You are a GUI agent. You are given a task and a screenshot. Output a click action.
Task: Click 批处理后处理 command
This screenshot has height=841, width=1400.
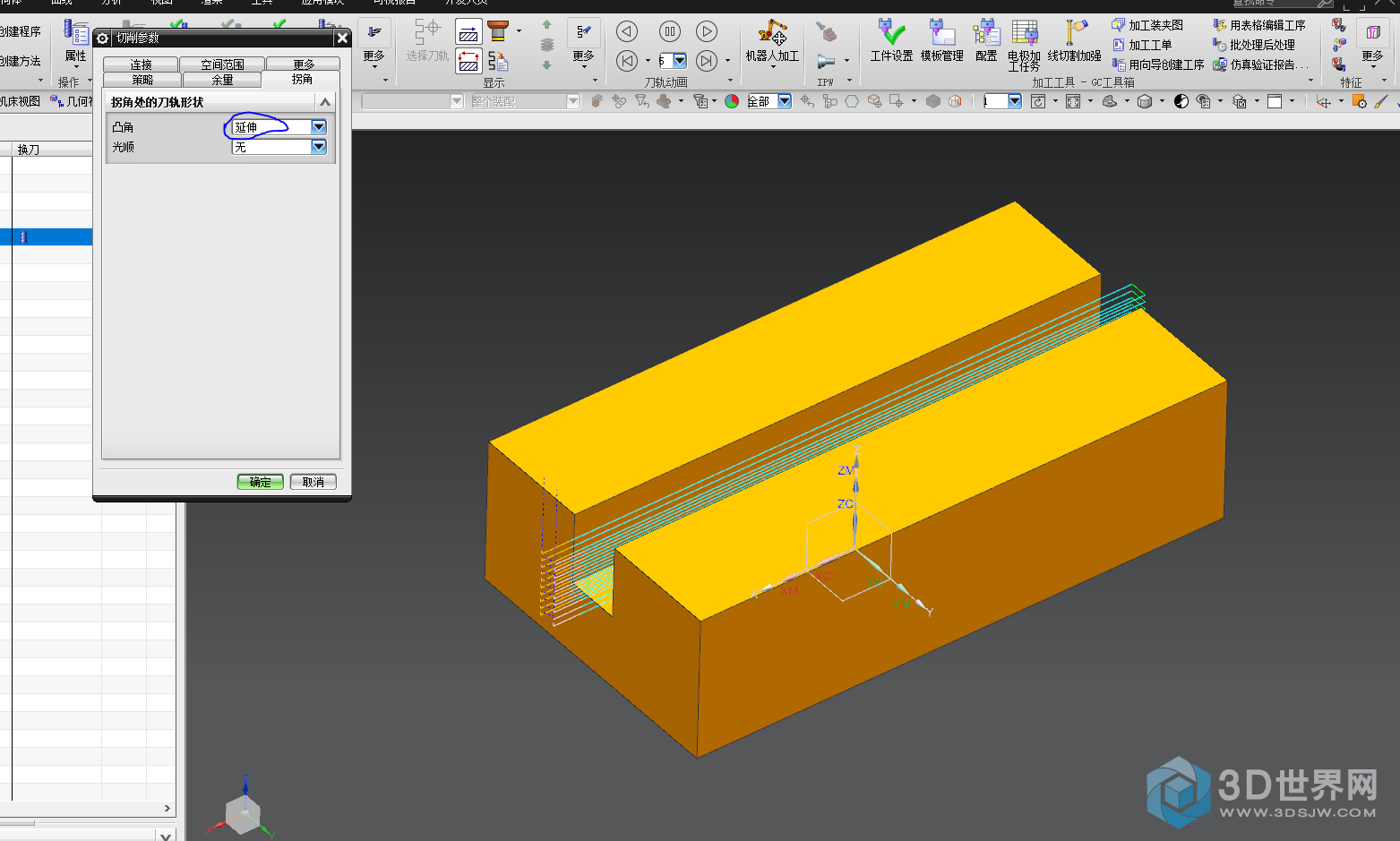pyautogui.click(x=1254, y=45)
